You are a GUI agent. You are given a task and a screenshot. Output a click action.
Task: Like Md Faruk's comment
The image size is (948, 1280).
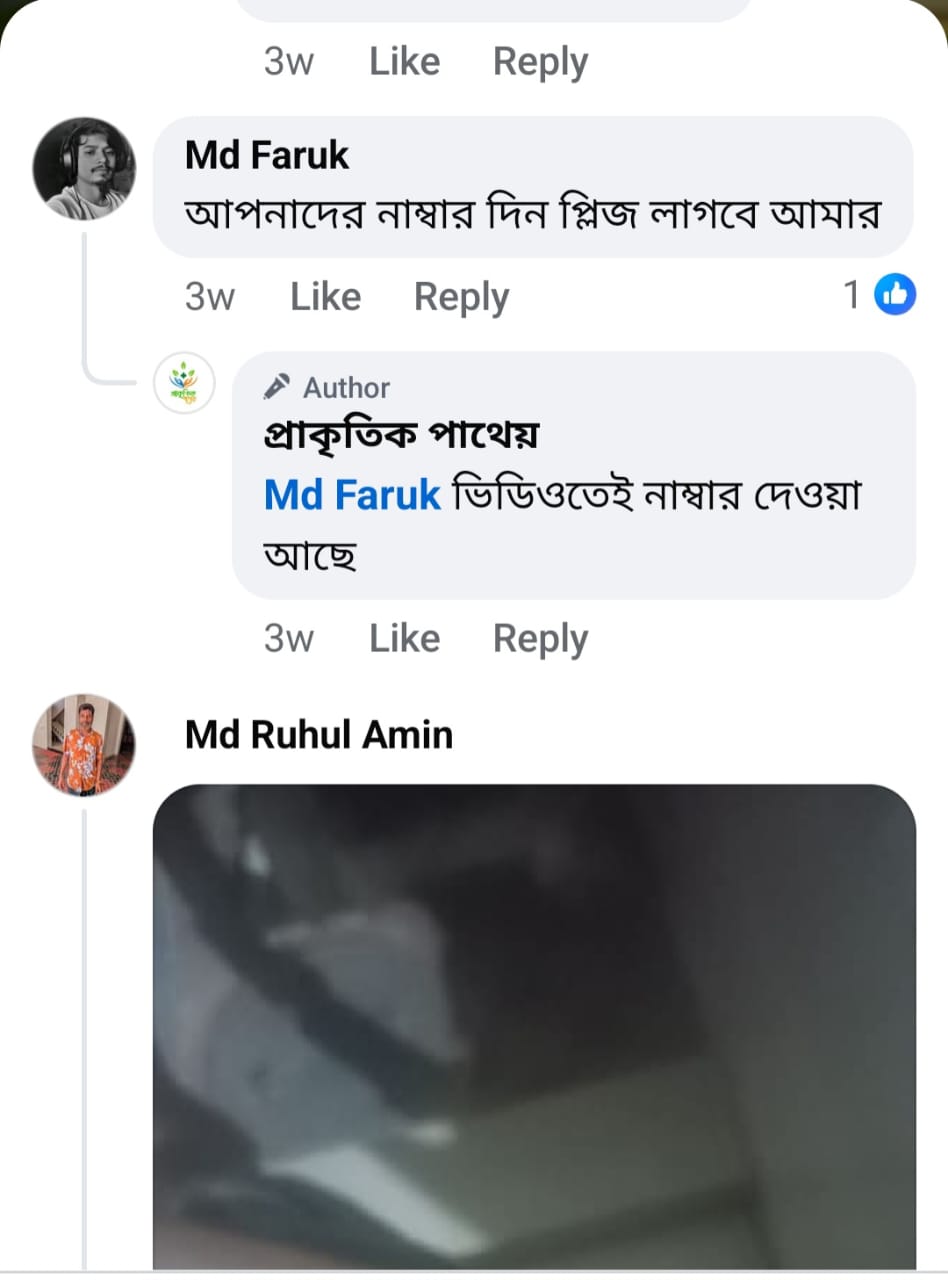[x=325, y=297]
